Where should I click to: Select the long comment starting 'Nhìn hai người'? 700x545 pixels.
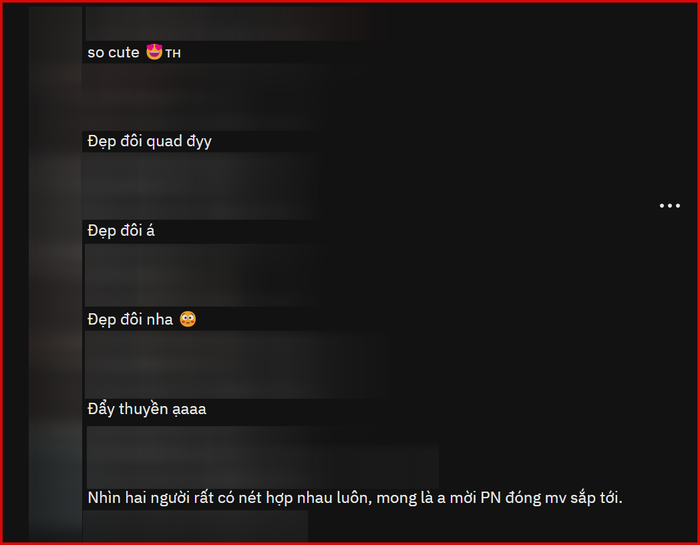click(x=355, y=498)
